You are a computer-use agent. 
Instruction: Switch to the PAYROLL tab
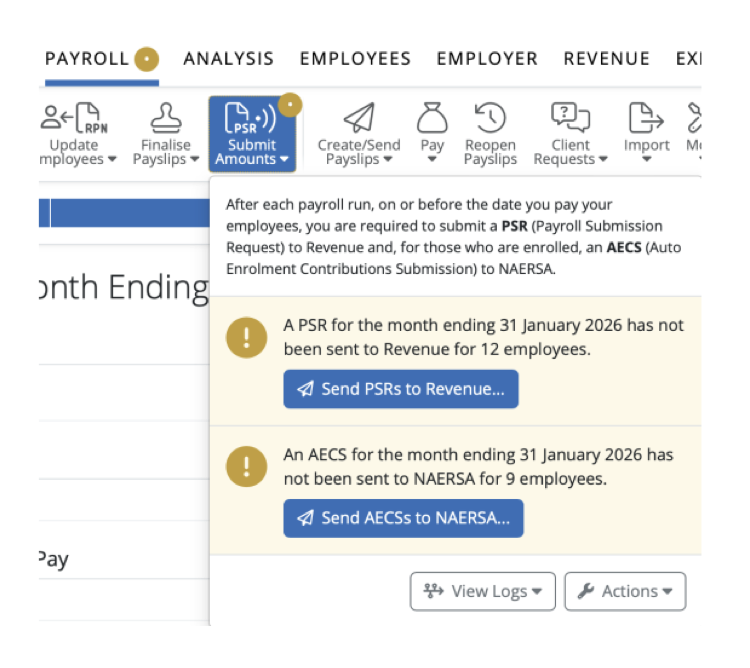coord(87,59)
